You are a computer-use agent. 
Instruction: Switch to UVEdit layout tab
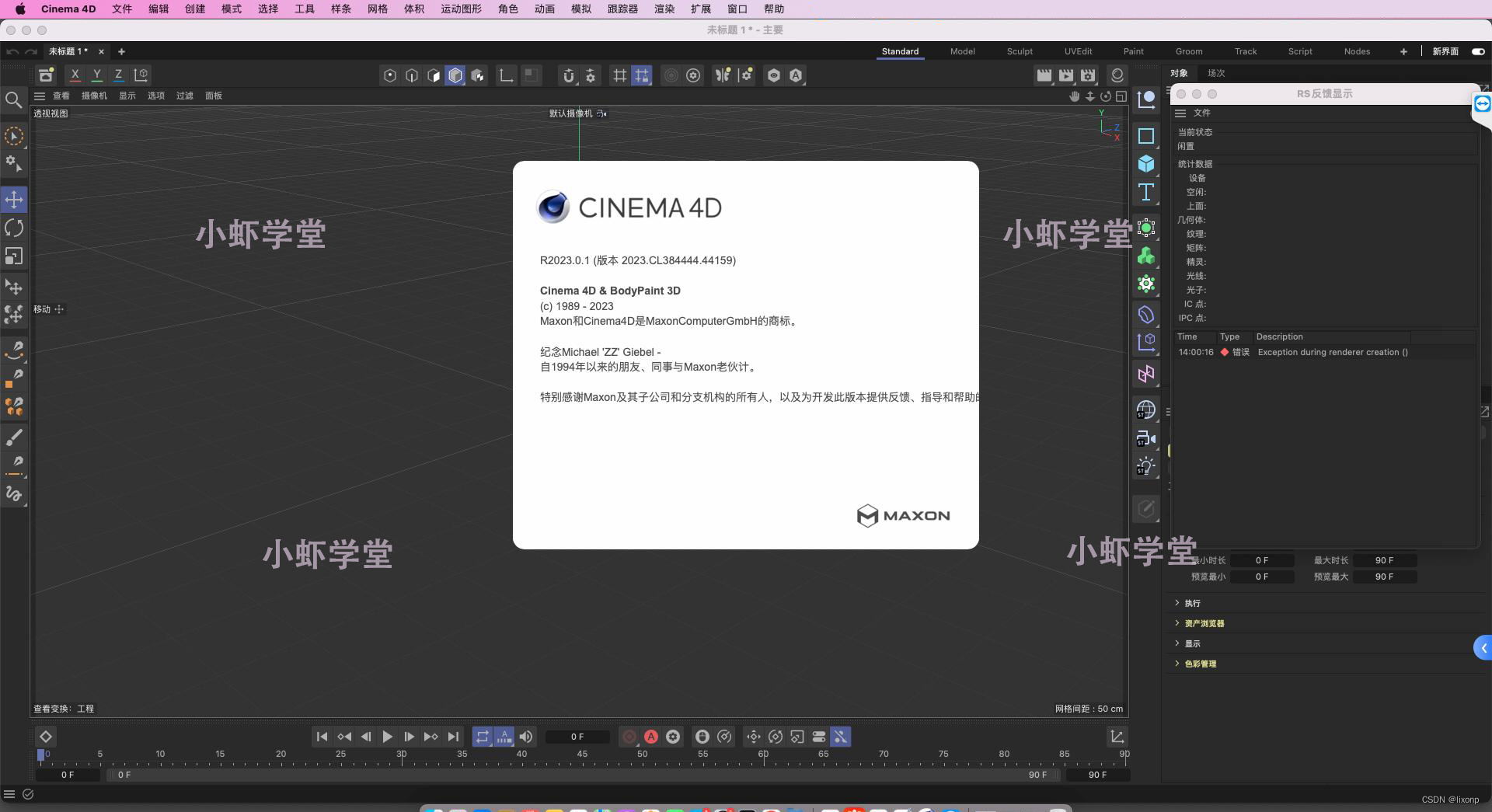[1078, 51]
